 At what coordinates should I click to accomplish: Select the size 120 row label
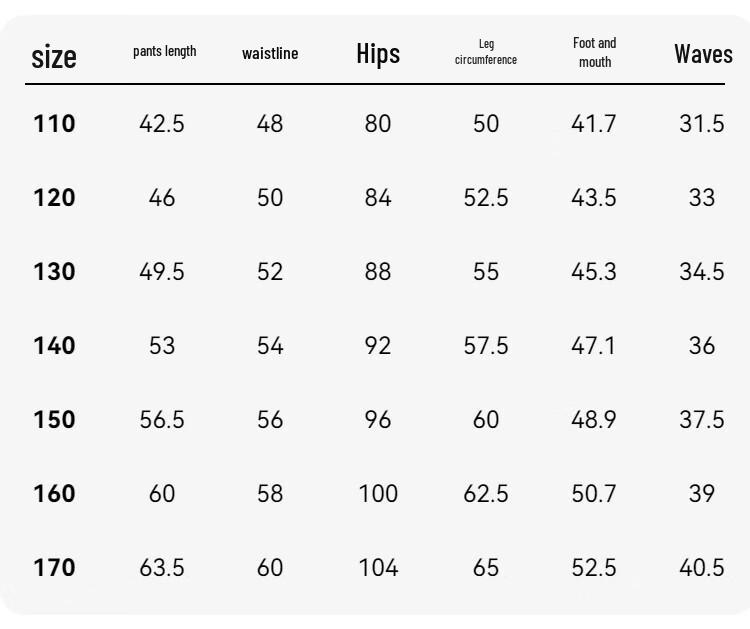[x=54, y=198]
